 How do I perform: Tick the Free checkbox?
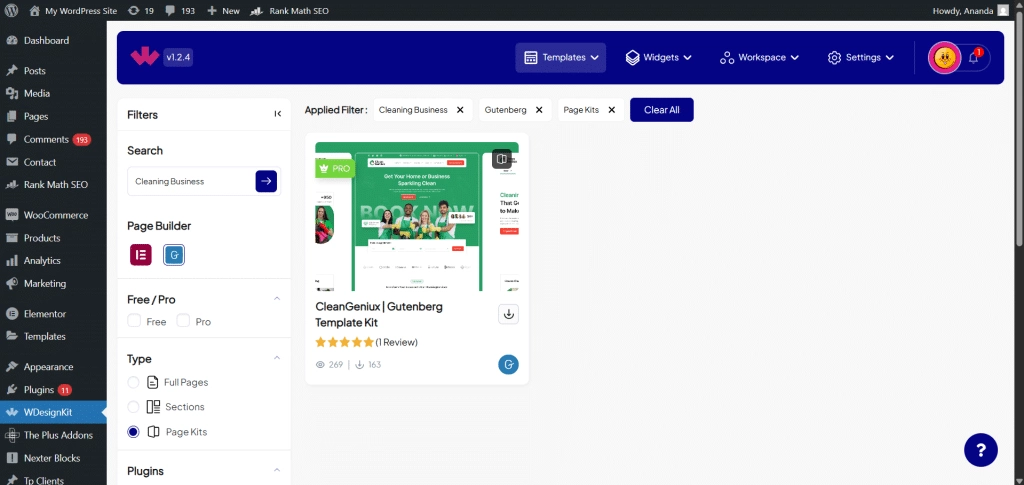[x=134, y=321]
